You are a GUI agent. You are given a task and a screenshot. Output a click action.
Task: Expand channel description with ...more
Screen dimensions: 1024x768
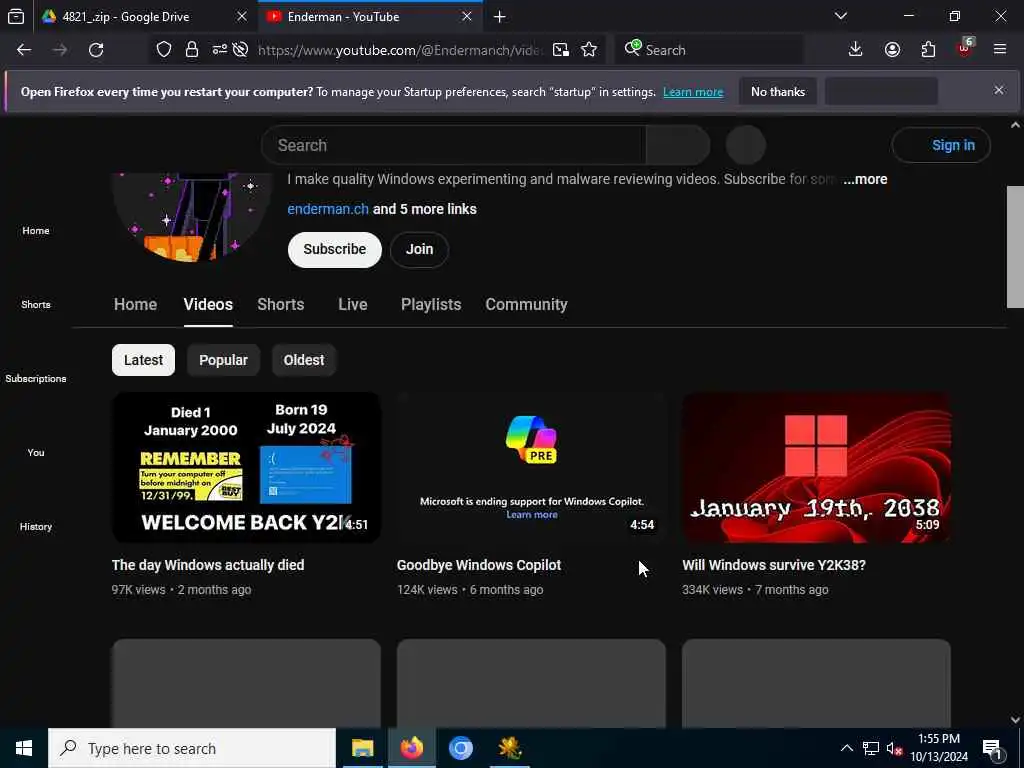tap(865, 179)
